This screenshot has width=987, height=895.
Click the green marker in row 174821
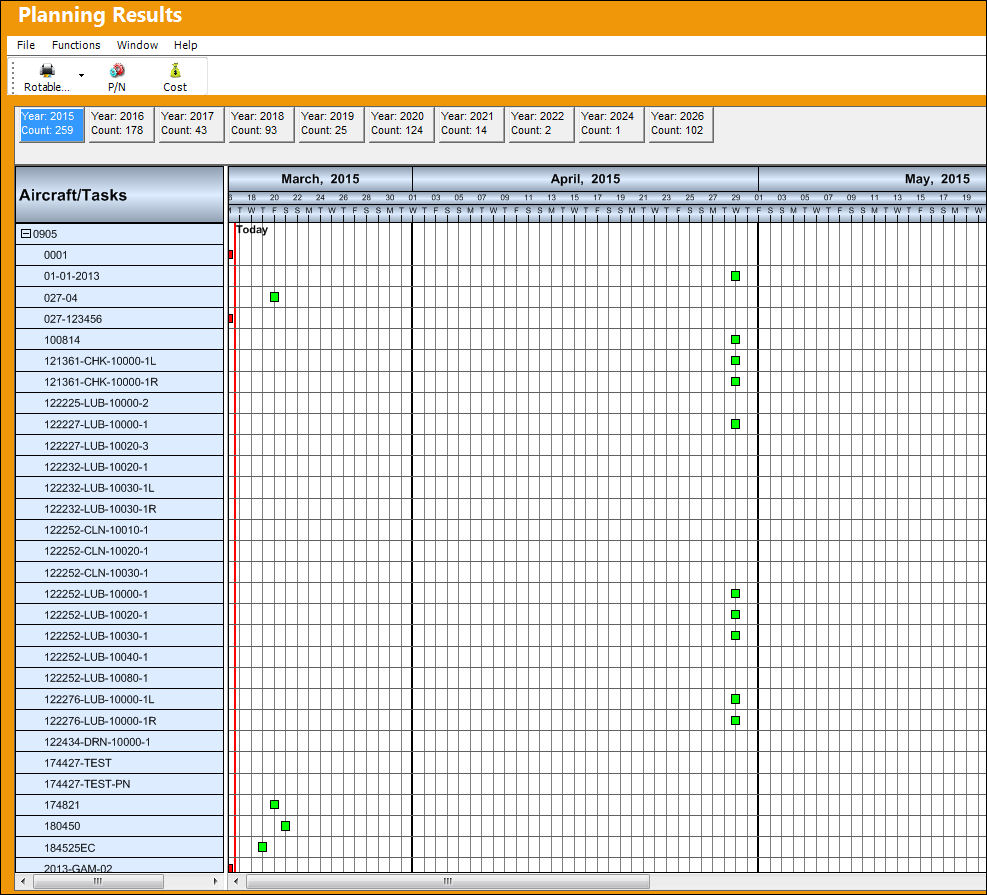pyautogui.click(x=274, y=804)
